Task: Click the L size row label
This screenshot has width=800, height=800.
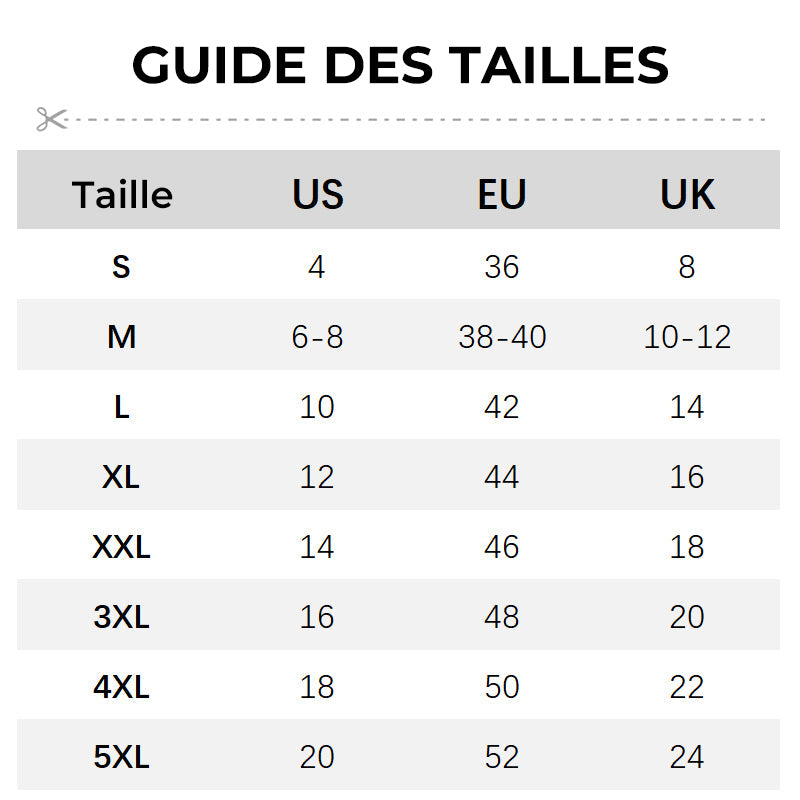Action: tap(121, 407)
